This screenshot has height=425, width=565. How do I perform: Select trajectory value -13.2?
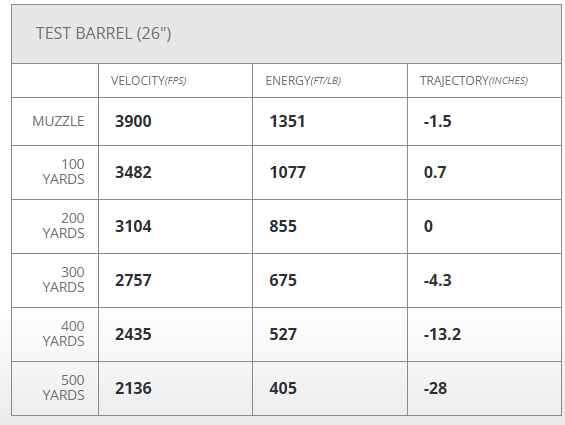(442, 335)
